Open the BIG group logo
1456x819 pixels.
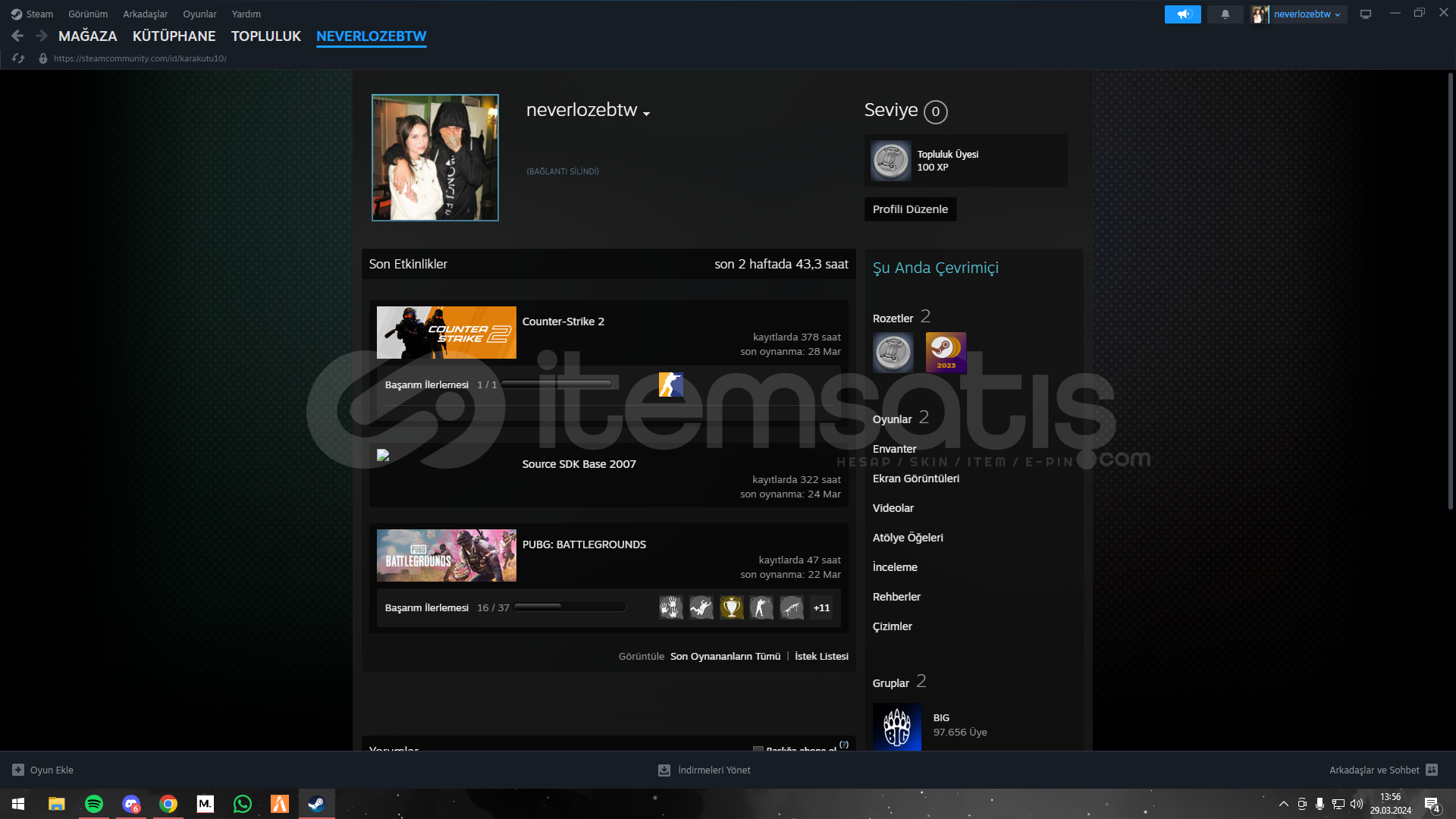click(896, 726)
